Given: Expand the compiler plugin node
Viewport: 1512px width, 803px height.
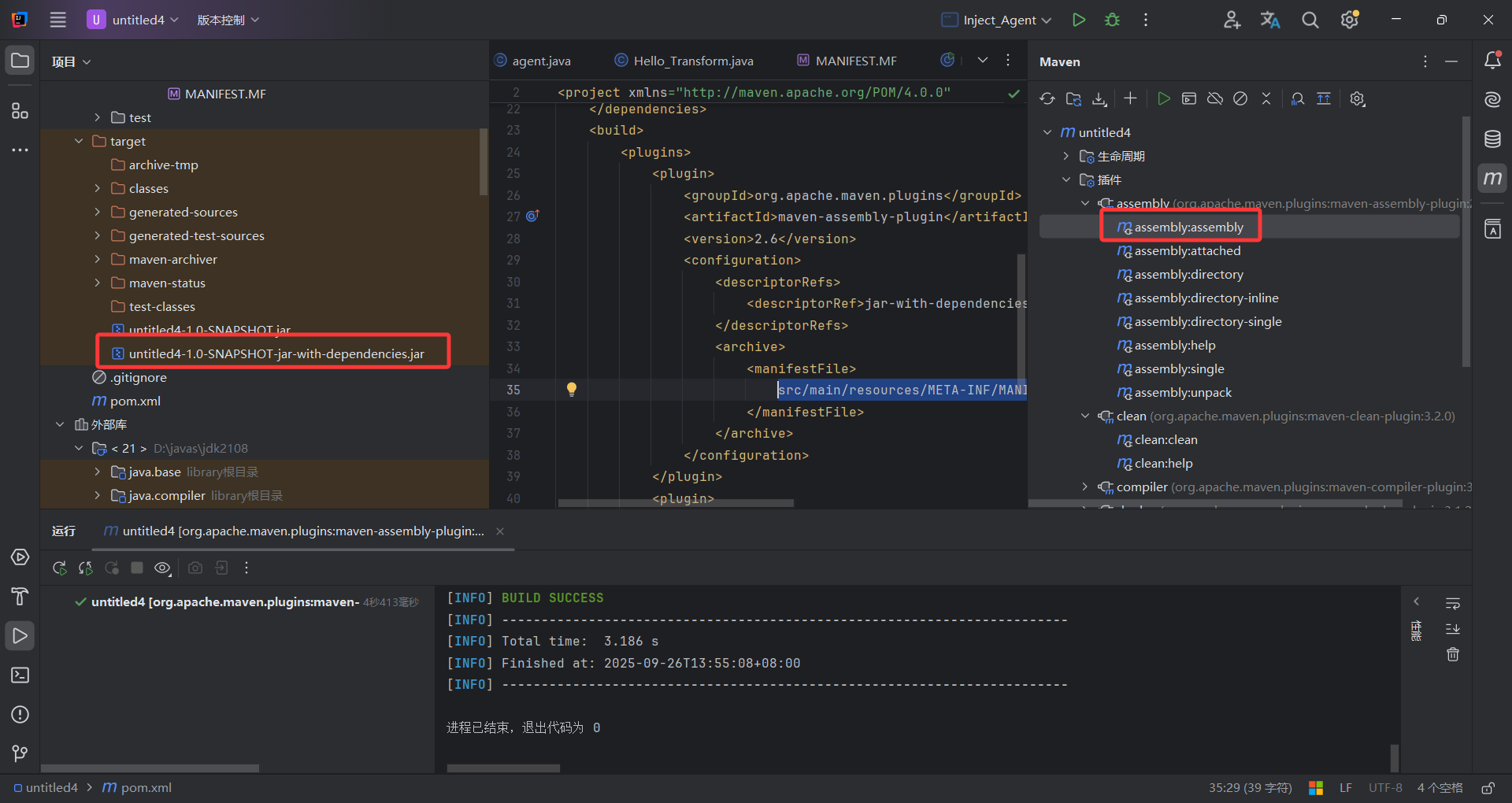Looking at the screenshot, I should point(1084,487).
